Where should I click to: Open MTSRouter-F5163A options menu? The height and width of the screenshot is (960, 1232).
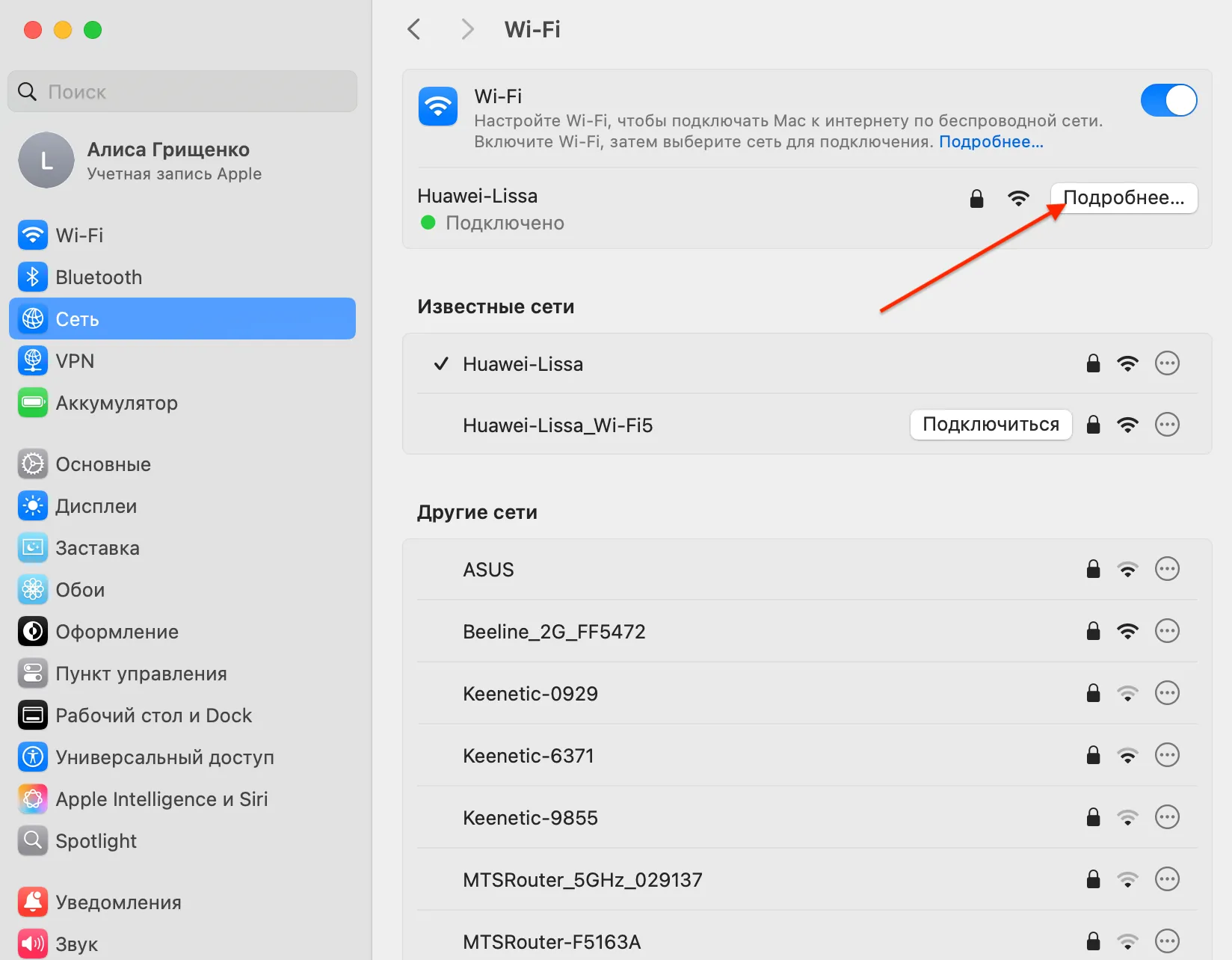1167,941
